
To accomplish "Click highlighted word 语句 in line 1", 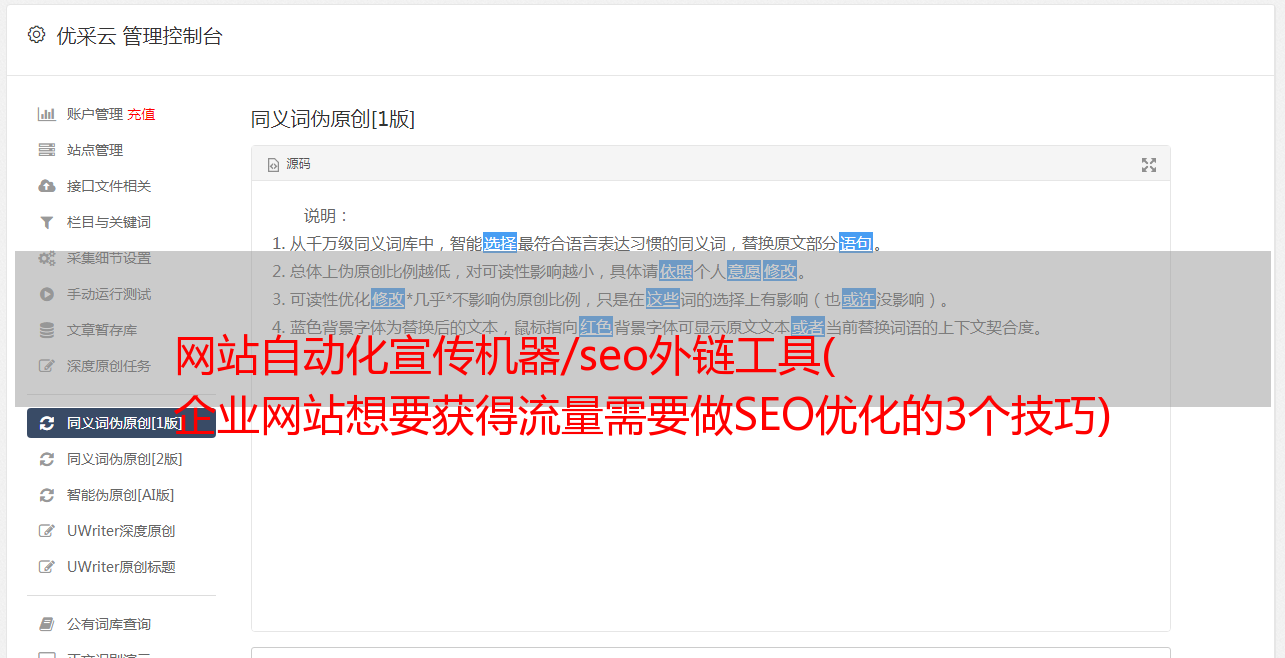I will click(x=856, y=243).
